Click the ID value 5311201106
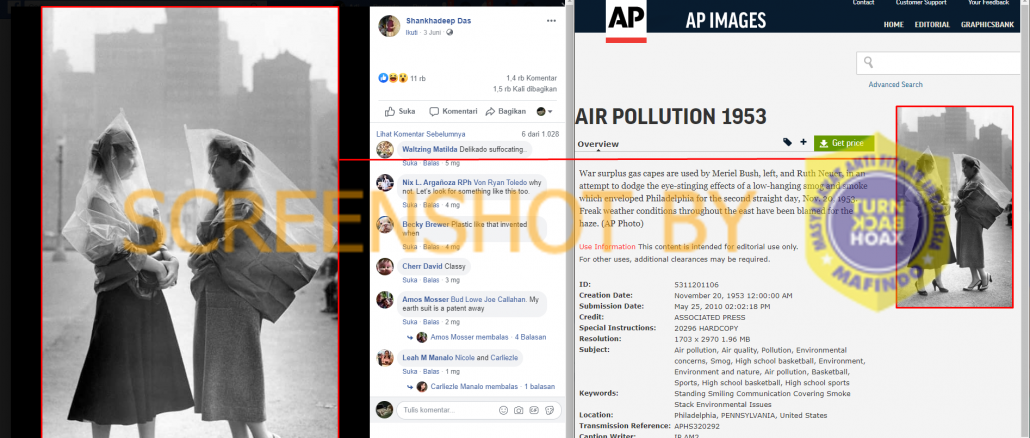This screenshot has height=438, width=1030. [696, 285]
